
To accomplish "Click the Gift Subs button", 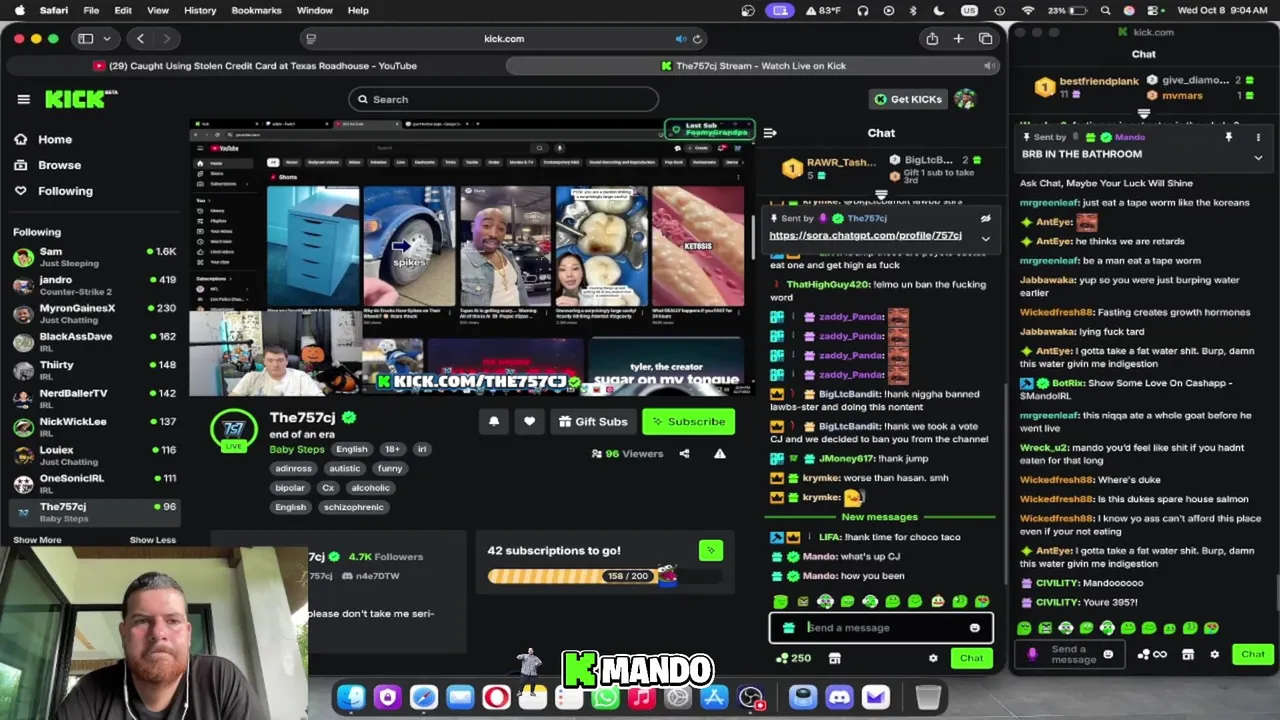I will (x=593, y=421).
